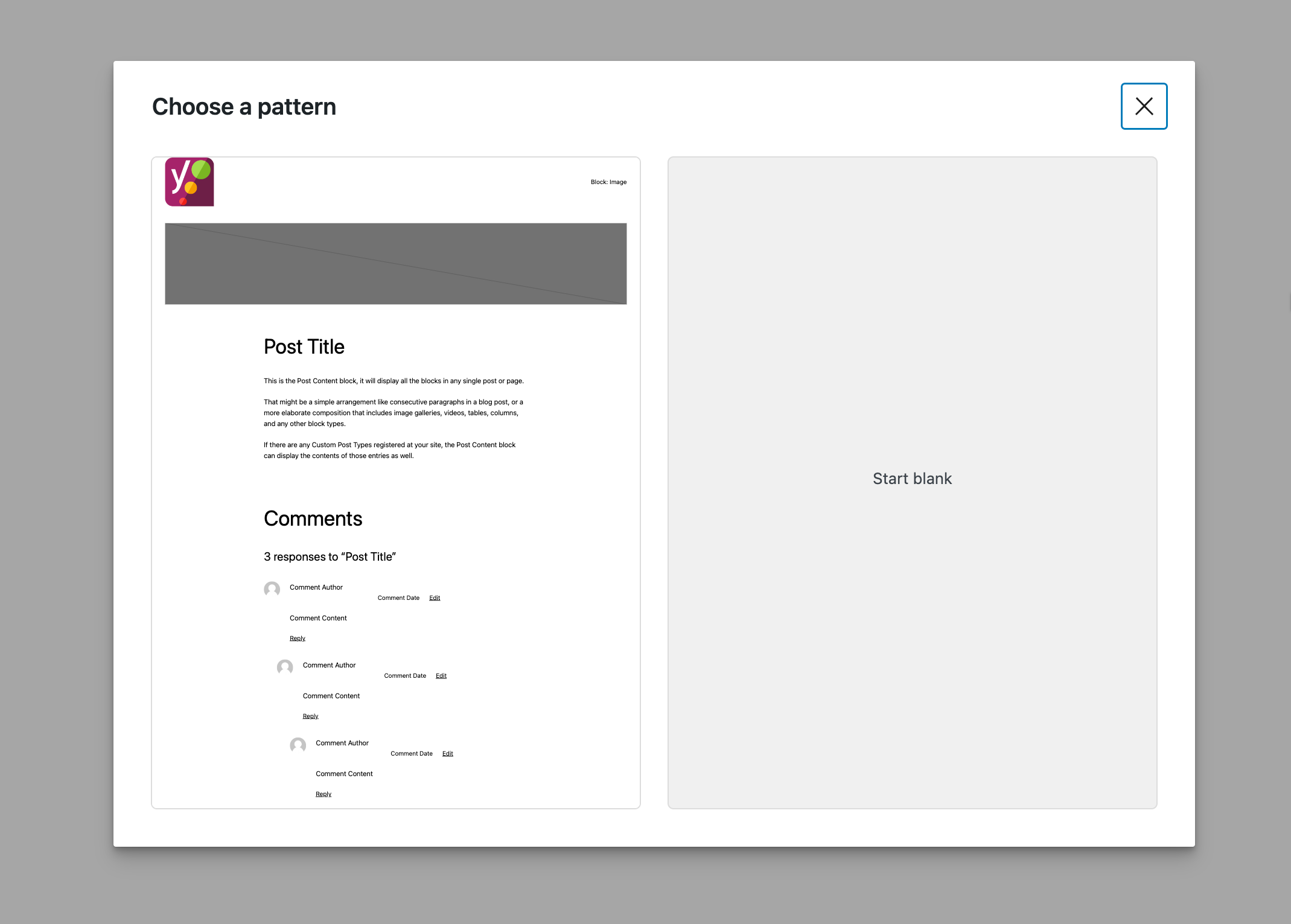Click Edit next to the second comment

click(x=441, y=675)
